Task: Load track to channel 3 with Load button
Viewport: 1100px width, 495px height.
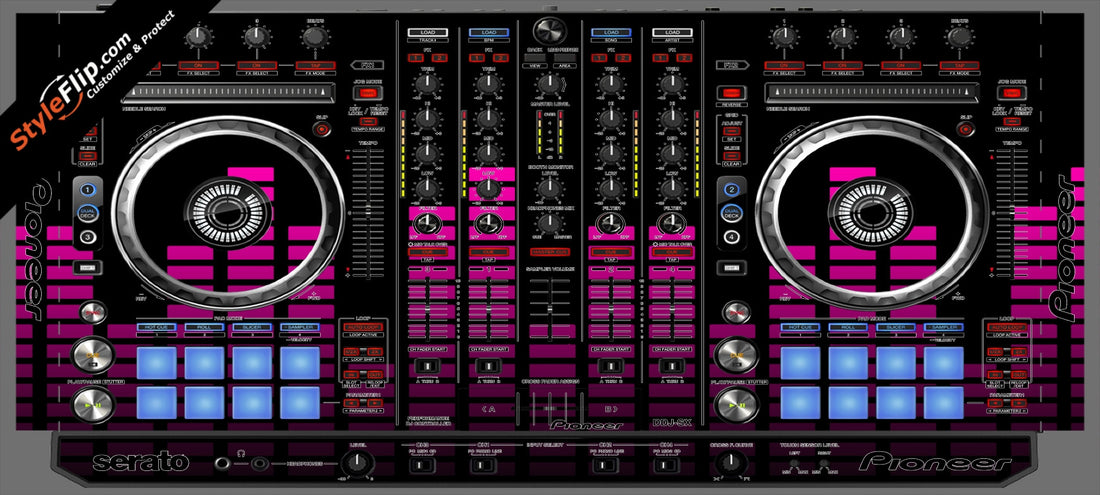Action: (428, 32)
